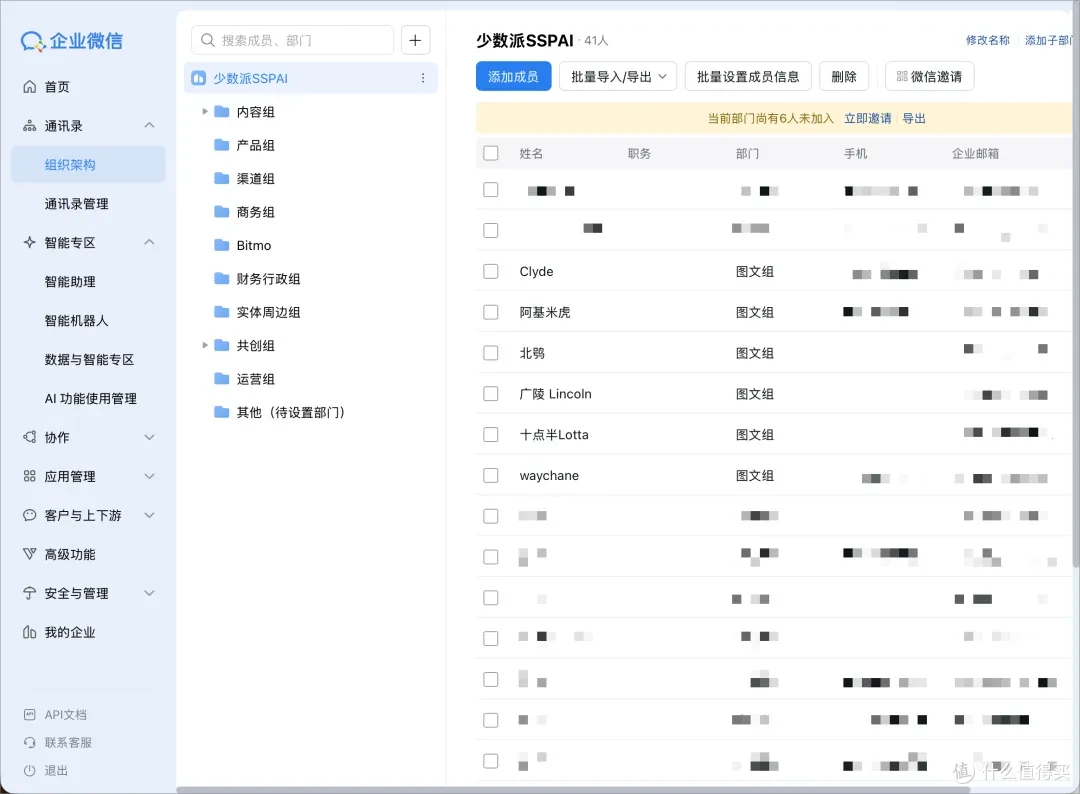Image resolution: width=1080 pixels, height=794 pixels.
Task: Expand the 内容组 tree arrow
Action: 205,111
